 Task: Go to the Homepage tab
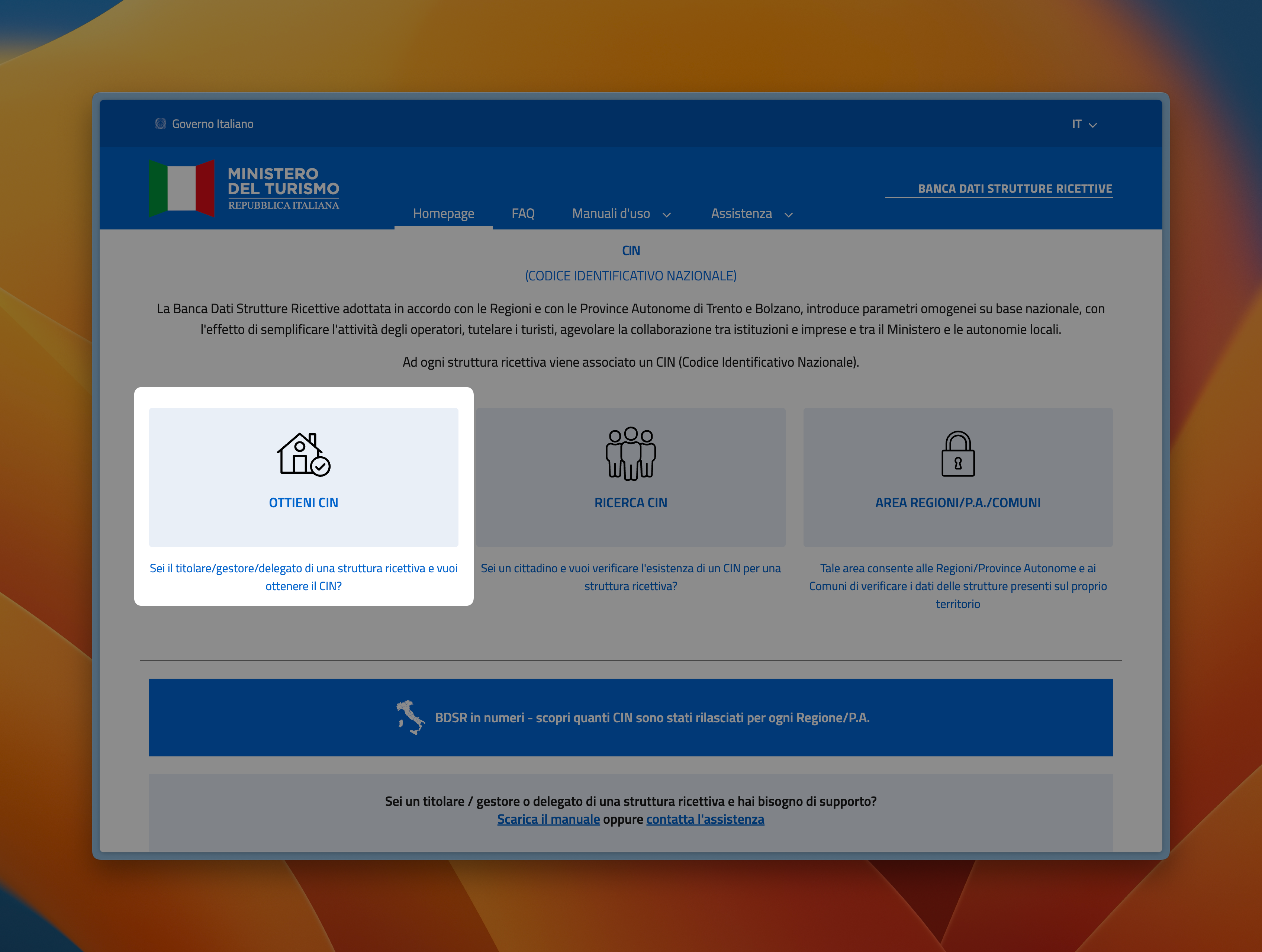click(x=443, y=214)
